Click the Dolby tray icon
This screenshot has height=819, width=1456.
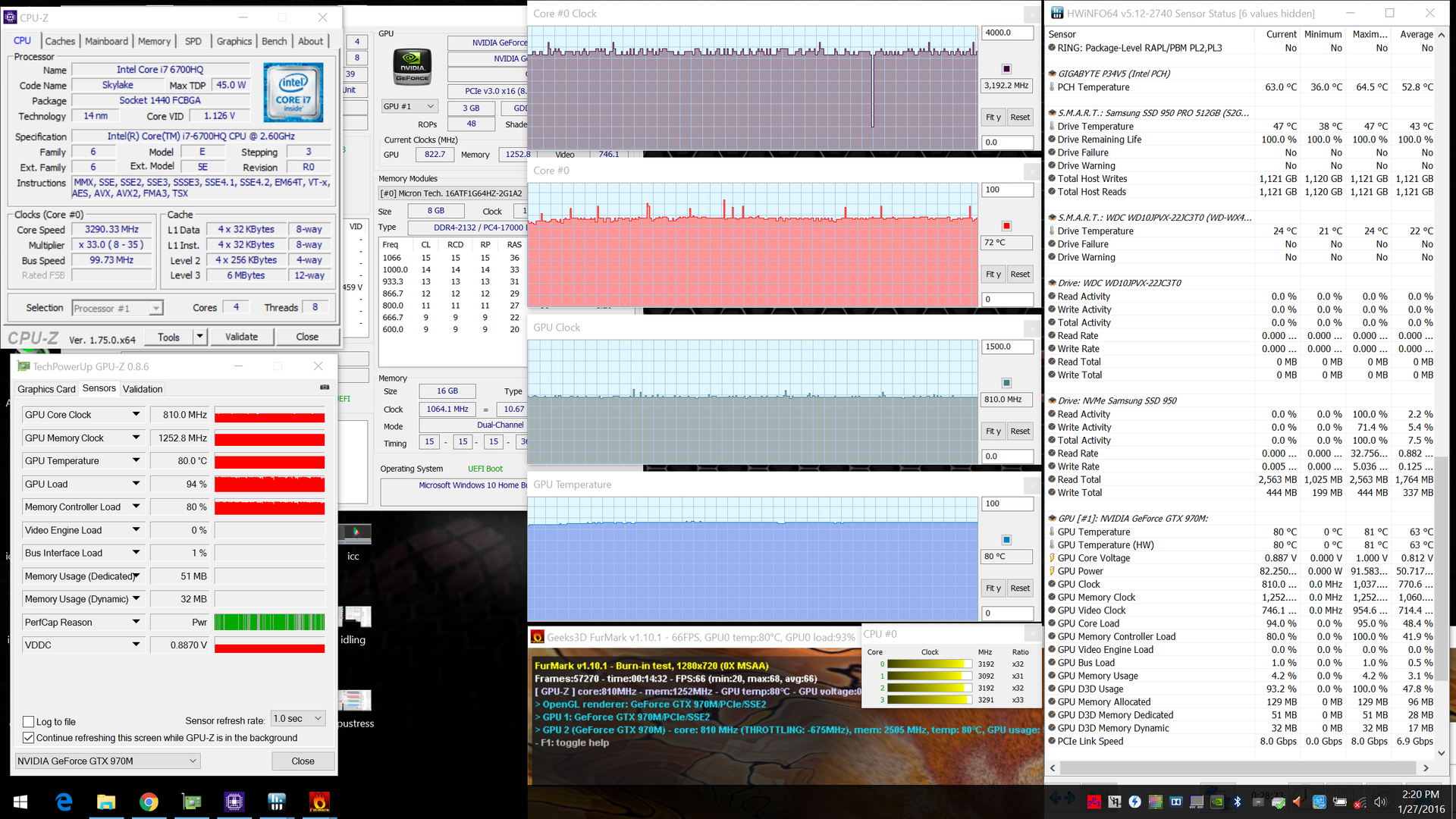1175,802
